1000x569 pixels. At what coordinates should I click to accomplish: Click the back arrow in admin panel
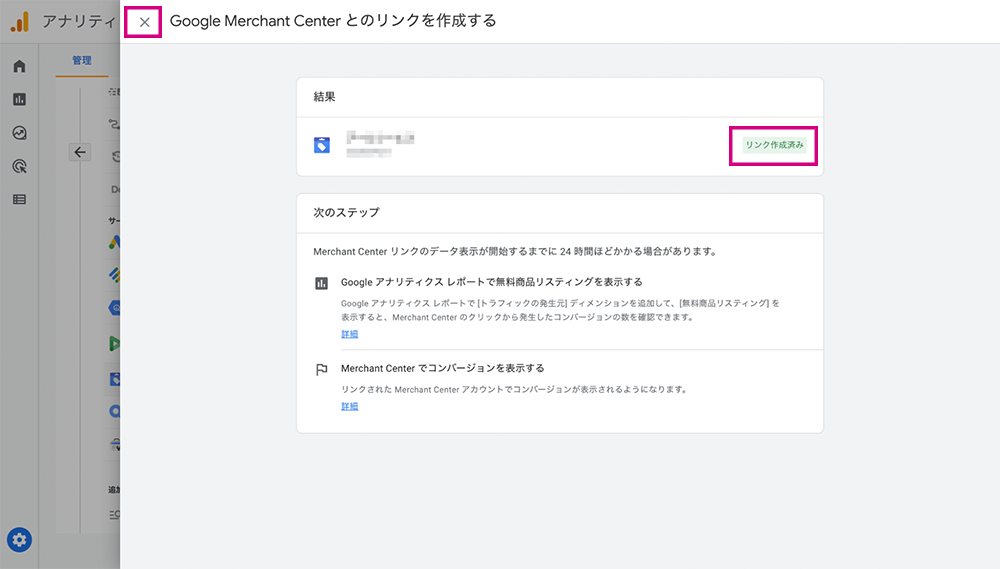(x=80, y=152)
